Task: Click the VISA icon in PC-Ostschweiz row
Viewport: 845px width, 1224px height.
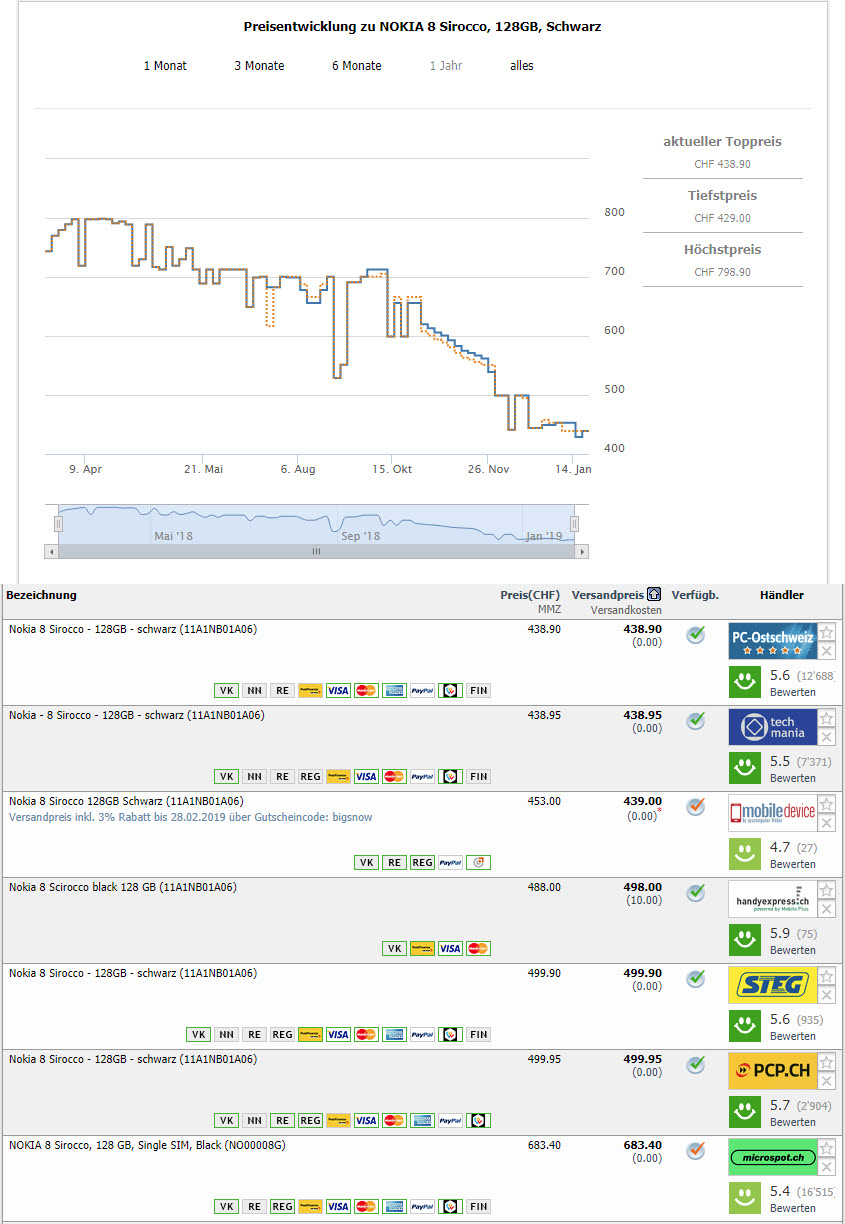Action: [x=338, y=691]
